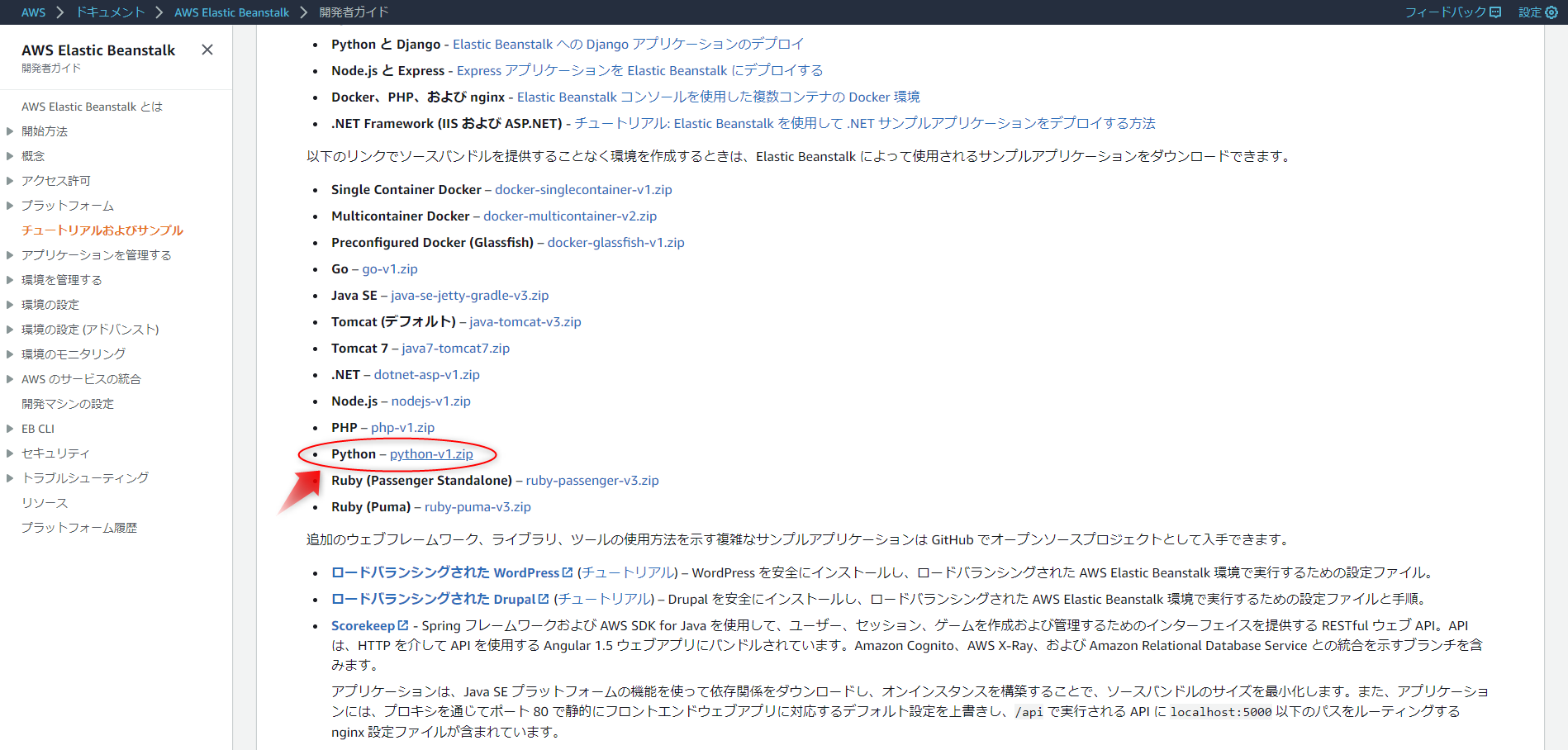Download nodejs-v1.zip sample
The image size is (1568, 750).
[430, 401]
